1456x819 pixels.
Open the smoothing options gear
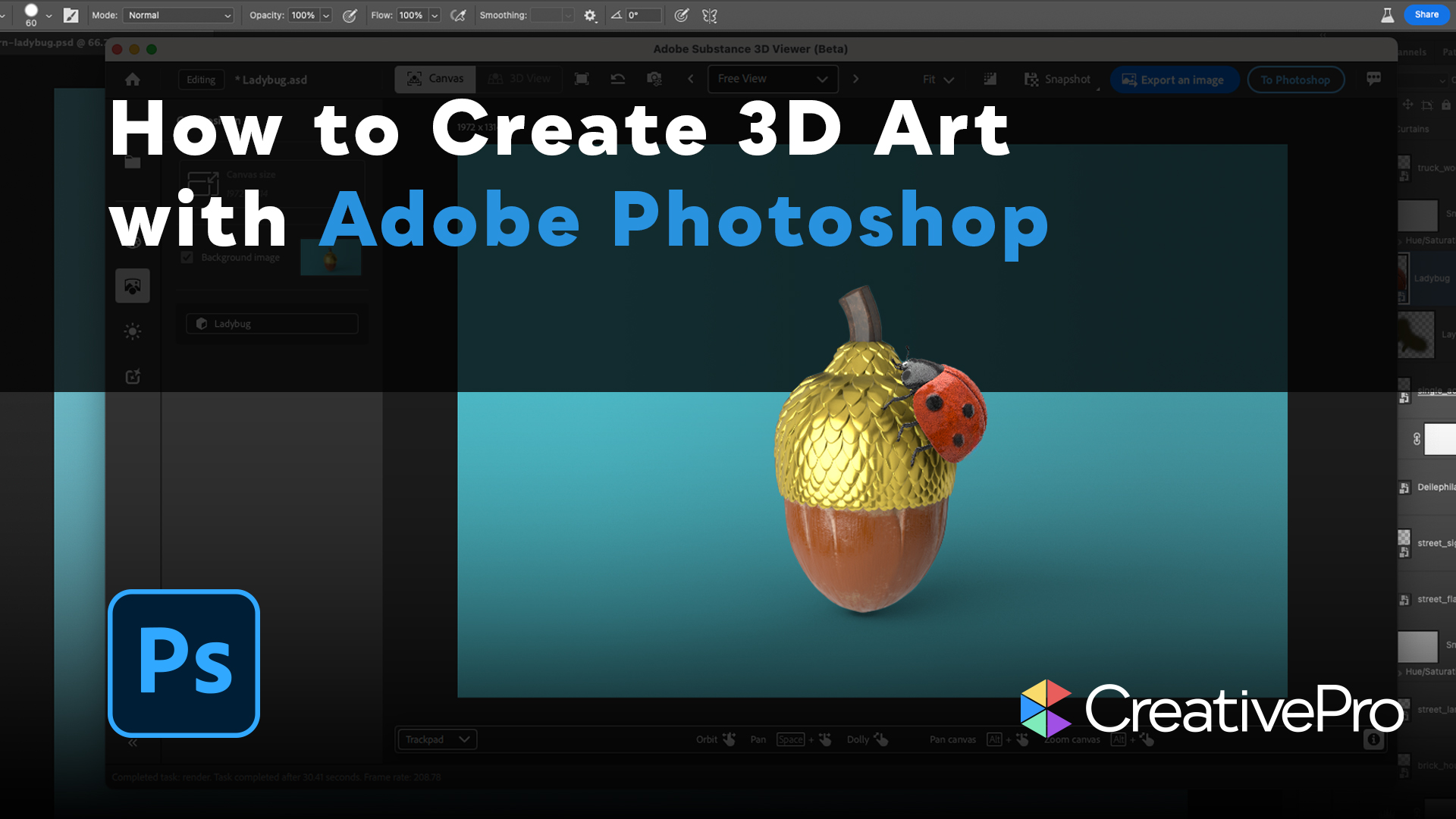tap(590, 15)
